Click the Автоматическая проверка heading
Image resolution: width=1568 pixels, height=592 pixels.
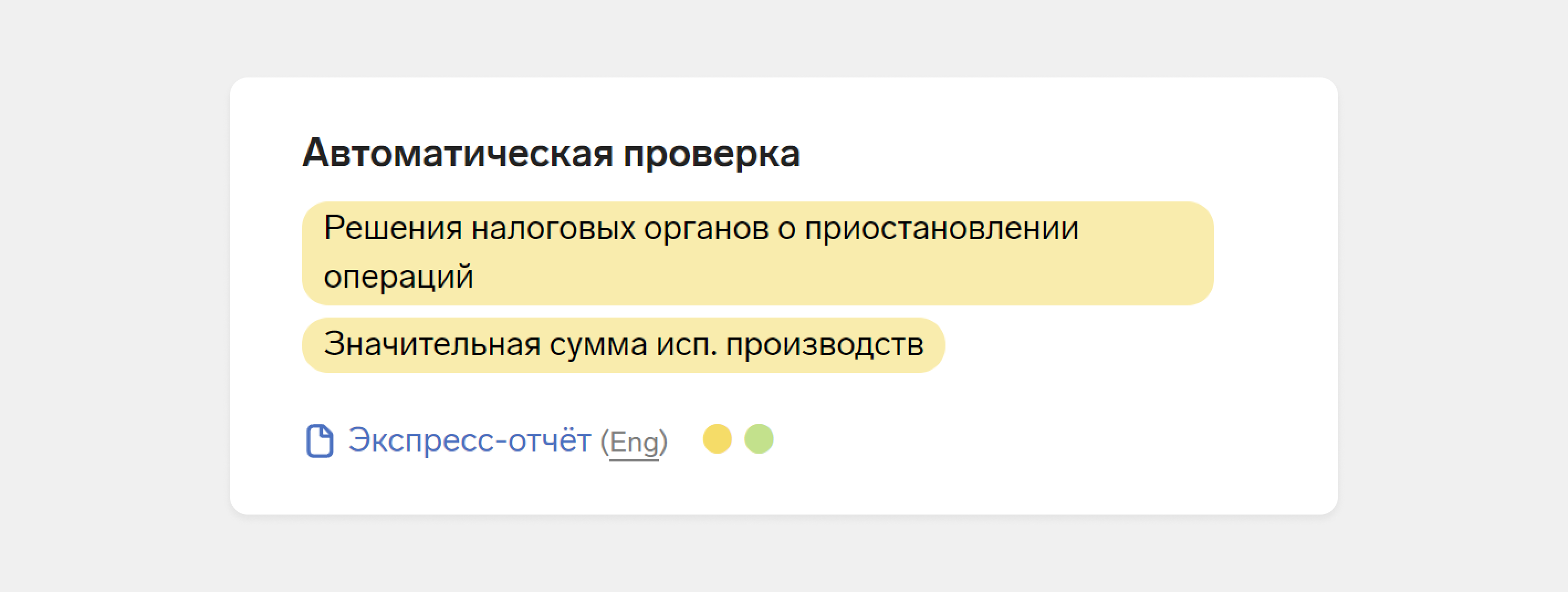(x=551, y=153)
